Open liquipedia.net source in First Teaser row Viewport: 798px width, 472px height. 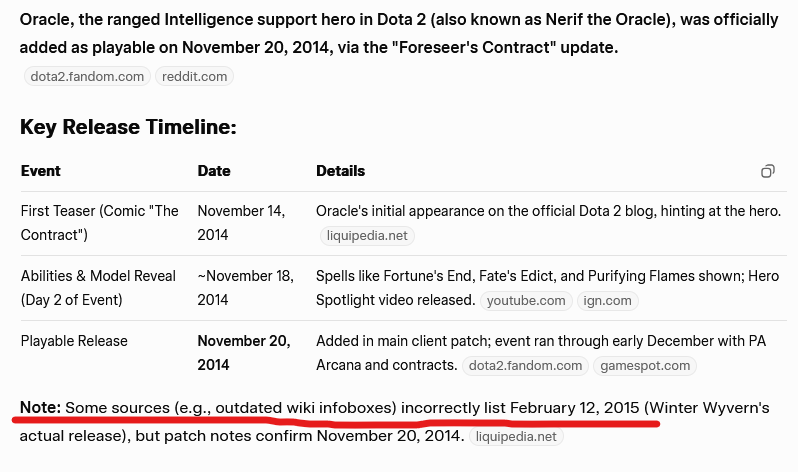pyautogui.click(x=367, y=236)
